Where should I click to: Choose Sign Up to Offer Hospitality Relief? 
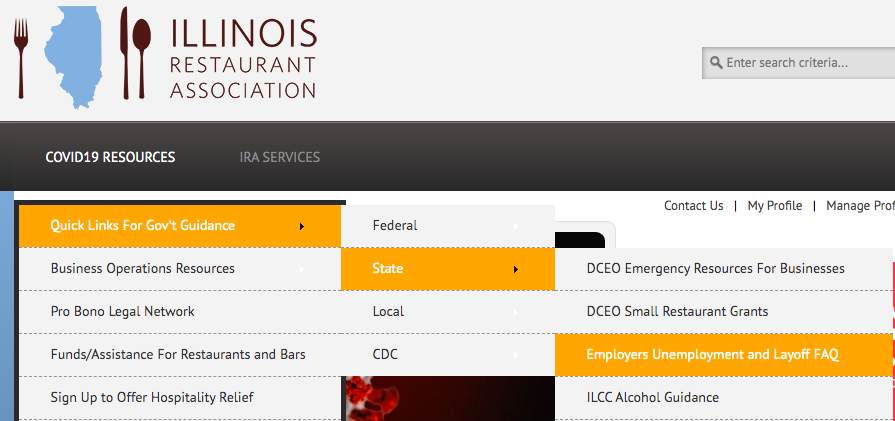pos(152,397)
